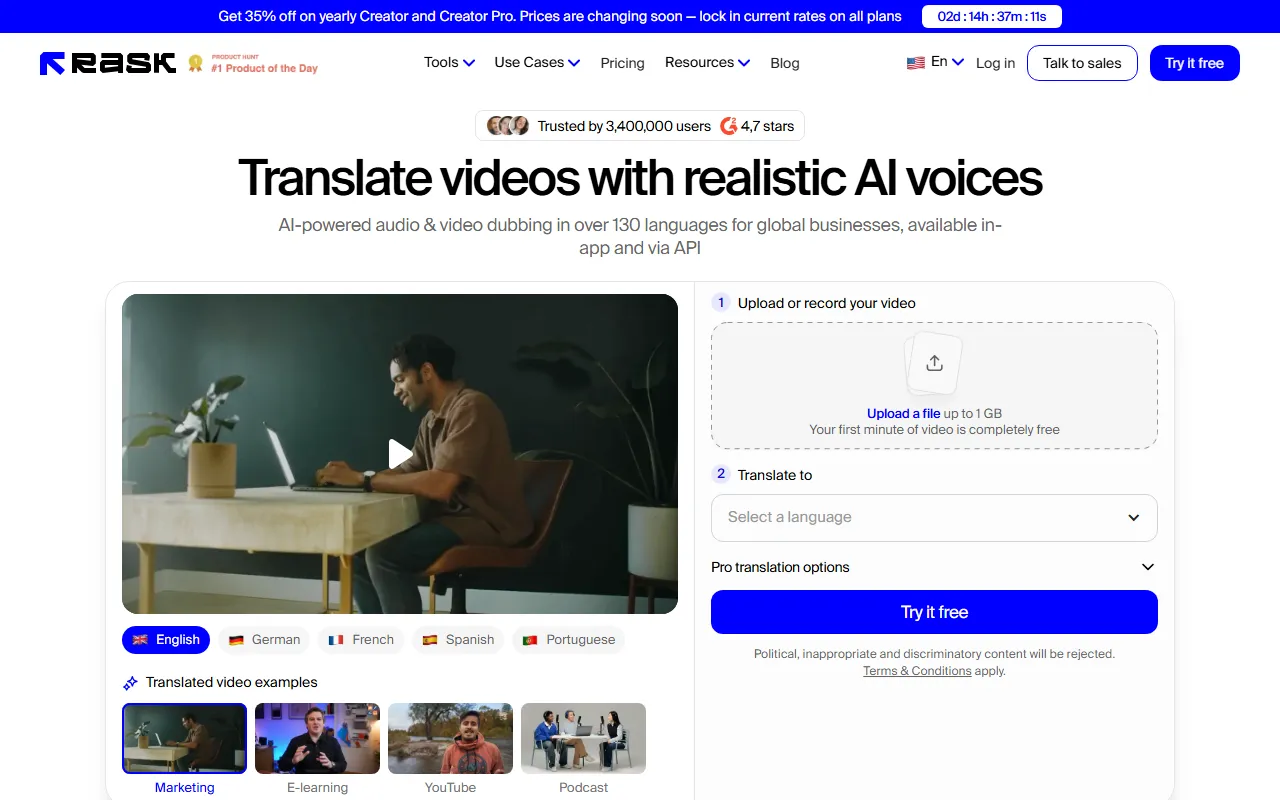This screenshot has width=1280, height=800.
Task: Open the Terms & Conditions link
Action: point(917,671)
